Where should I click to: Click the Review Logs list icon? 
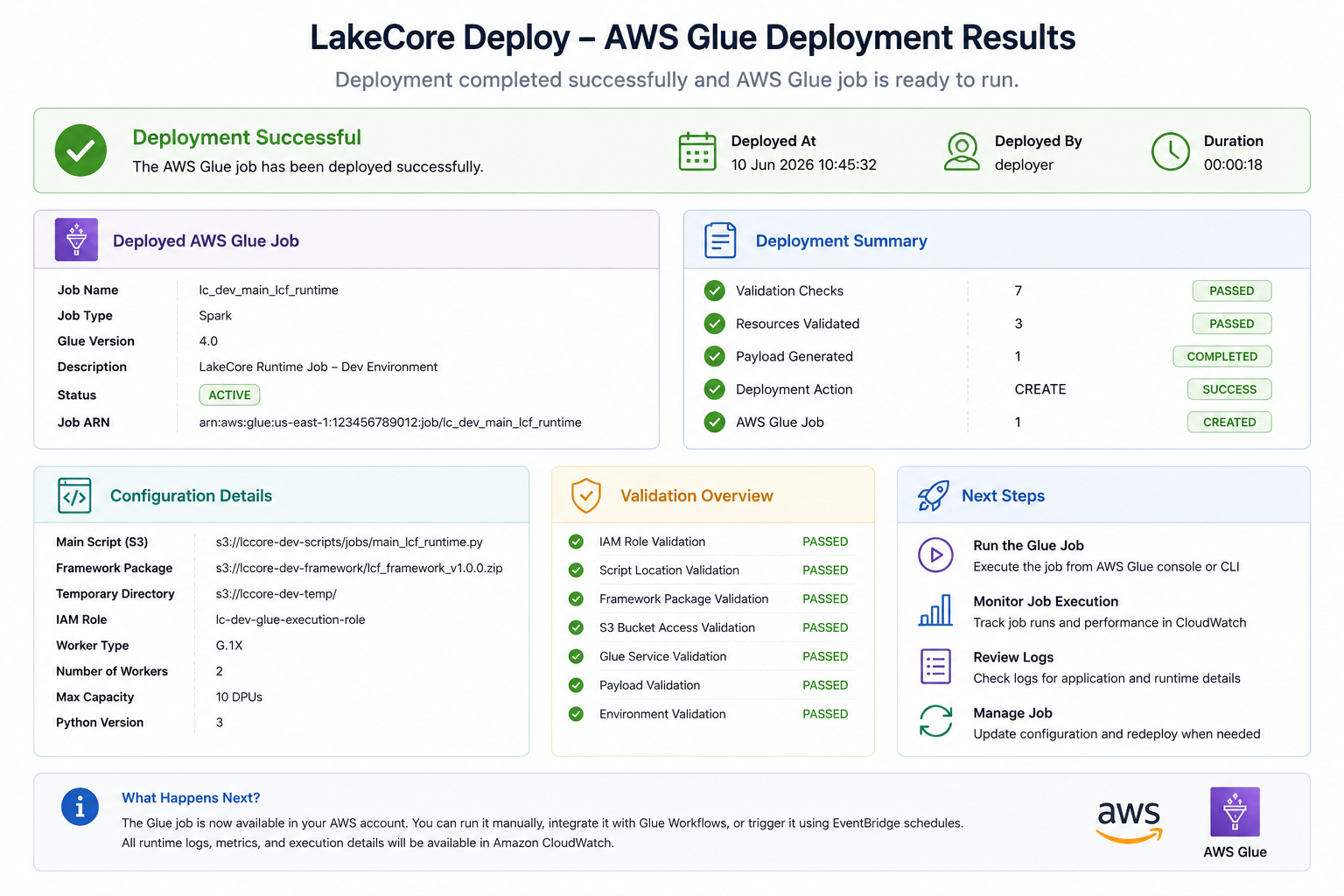coord(935,667)
